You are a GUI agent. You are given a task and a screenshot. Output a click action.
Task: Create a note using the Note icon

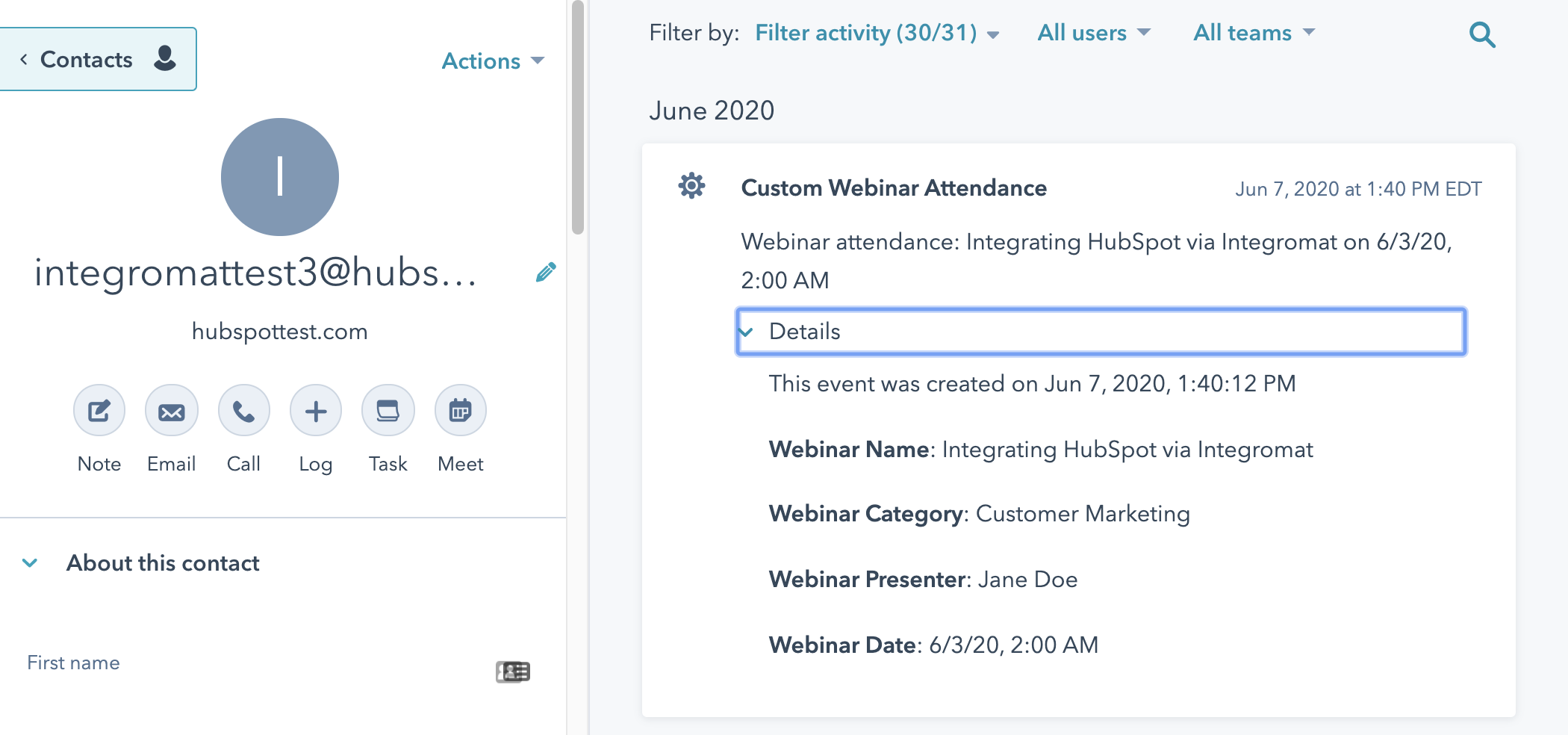point(99,410)
